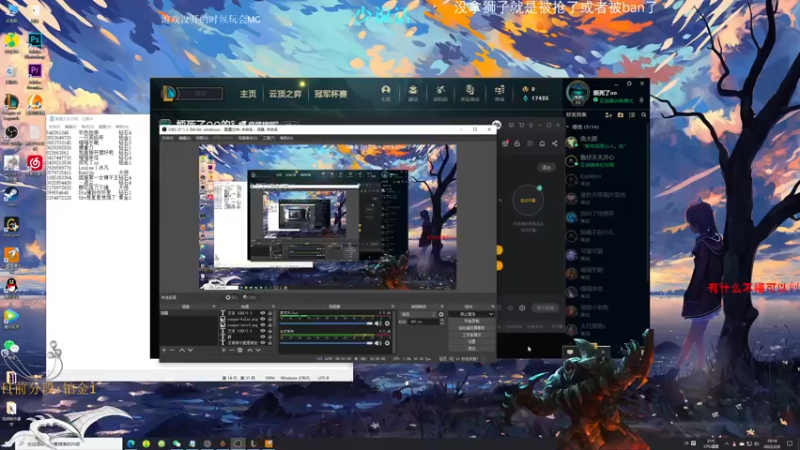Click the add friend icon in friends list
This screenshot has height=450, width=800.
click(x=608, y=115)
